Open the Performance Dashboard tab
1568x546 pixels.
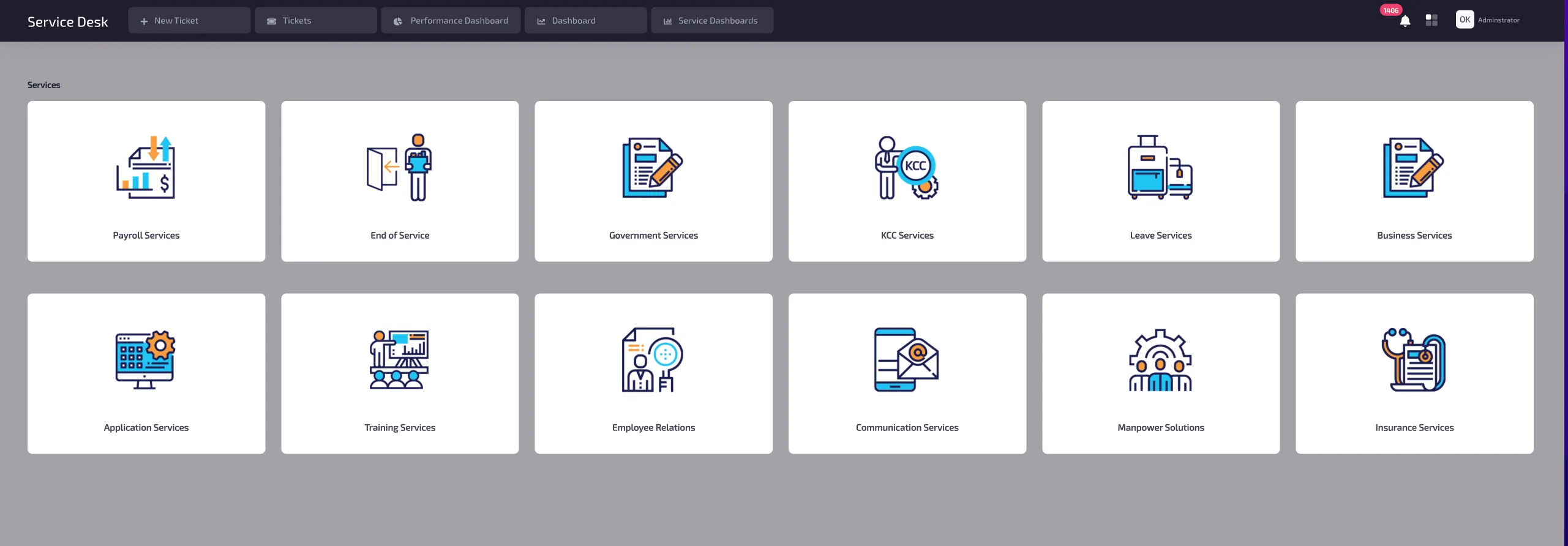tap(451, 21)
